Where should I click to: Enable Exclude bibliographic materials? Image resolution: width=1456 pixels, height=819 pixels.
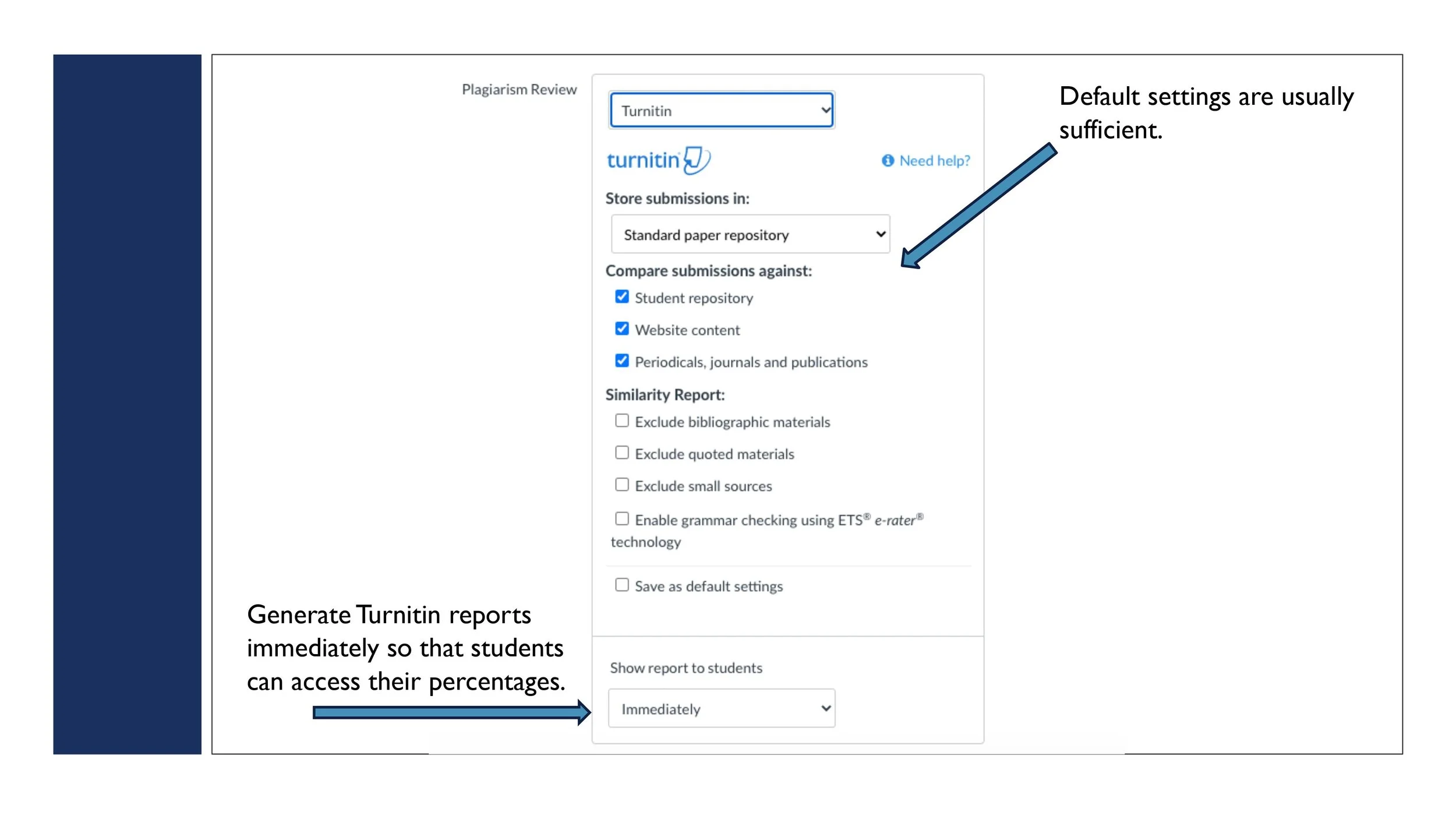622,421
